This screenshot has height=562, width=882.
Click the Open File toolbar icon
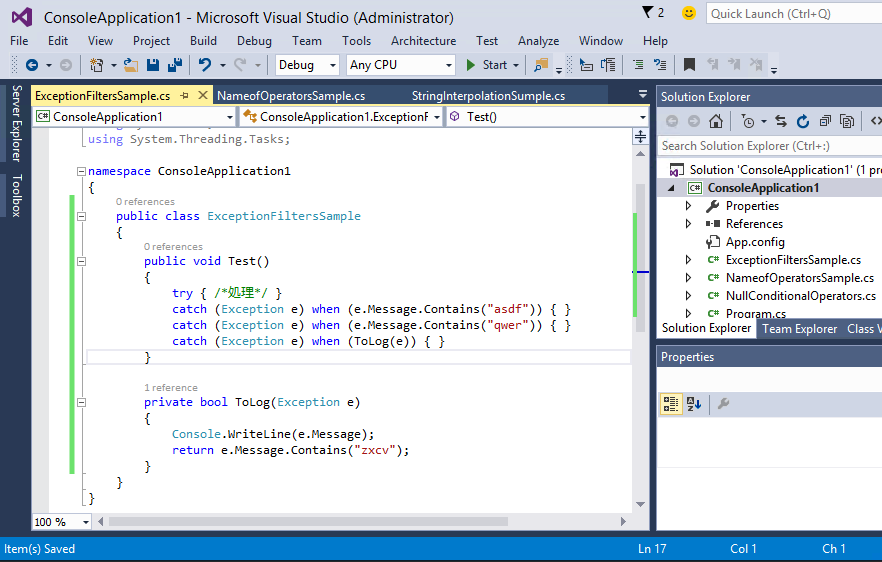pos(130,65)
